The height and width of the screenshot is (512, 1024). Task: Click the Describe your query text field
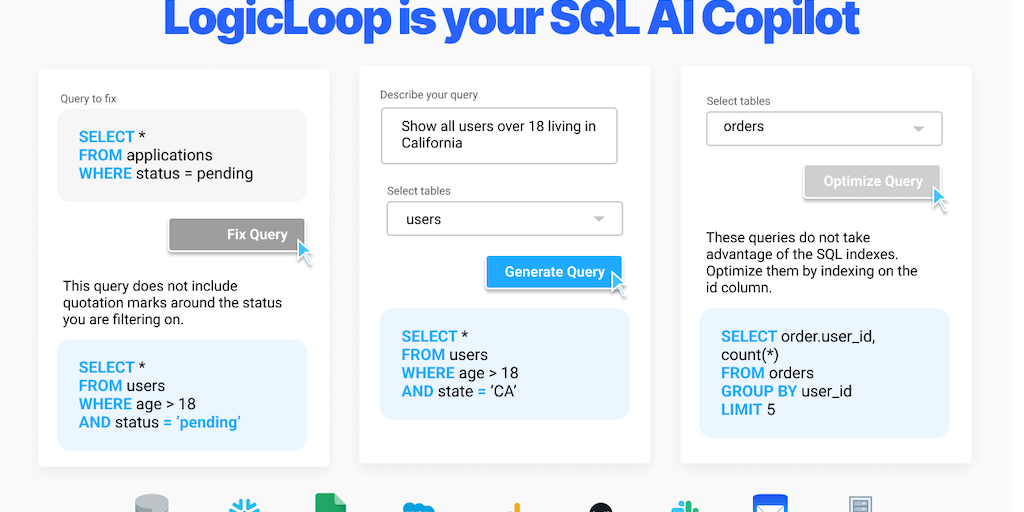pyautogui.click(x=499, y=135)
